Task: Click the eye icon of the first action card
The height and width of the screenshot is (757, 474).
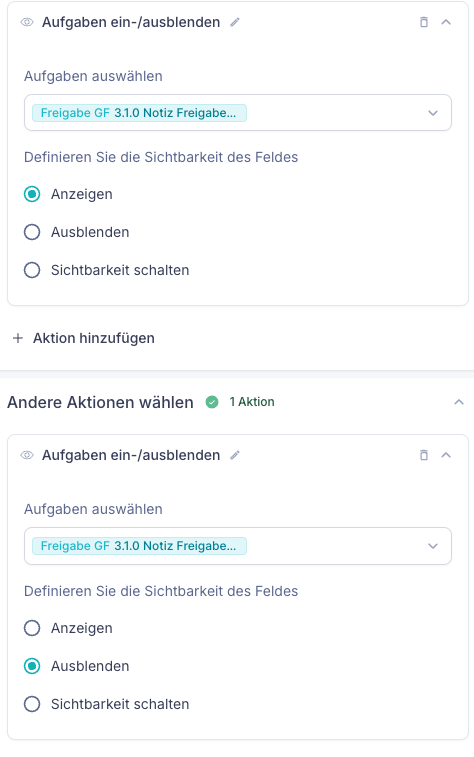Action: click(x=27, y=22)
